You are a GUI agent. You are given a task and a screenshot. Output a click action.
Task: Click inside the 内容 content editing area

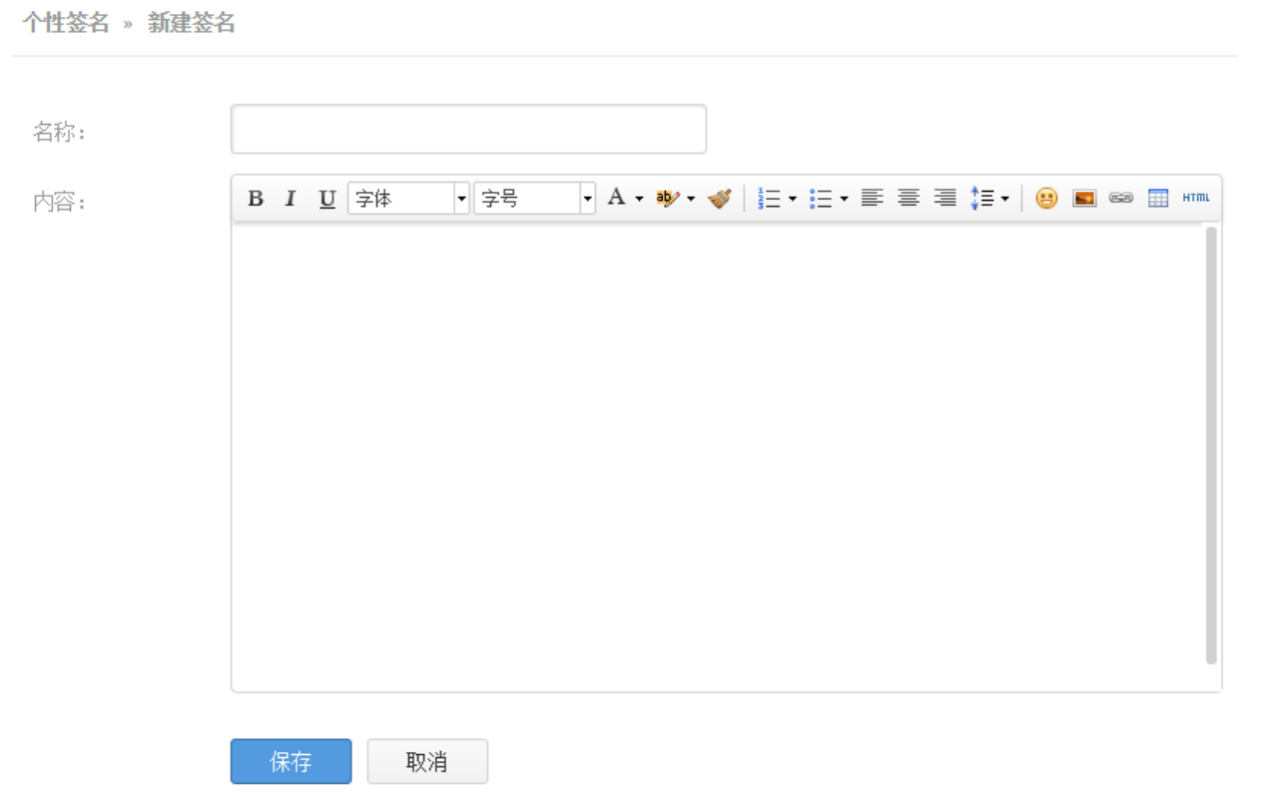[x=716, y=455]
